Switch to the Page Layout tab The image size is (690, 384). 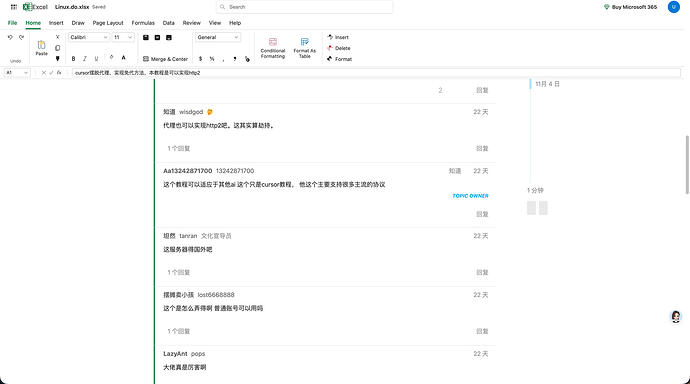click(108, 23)
